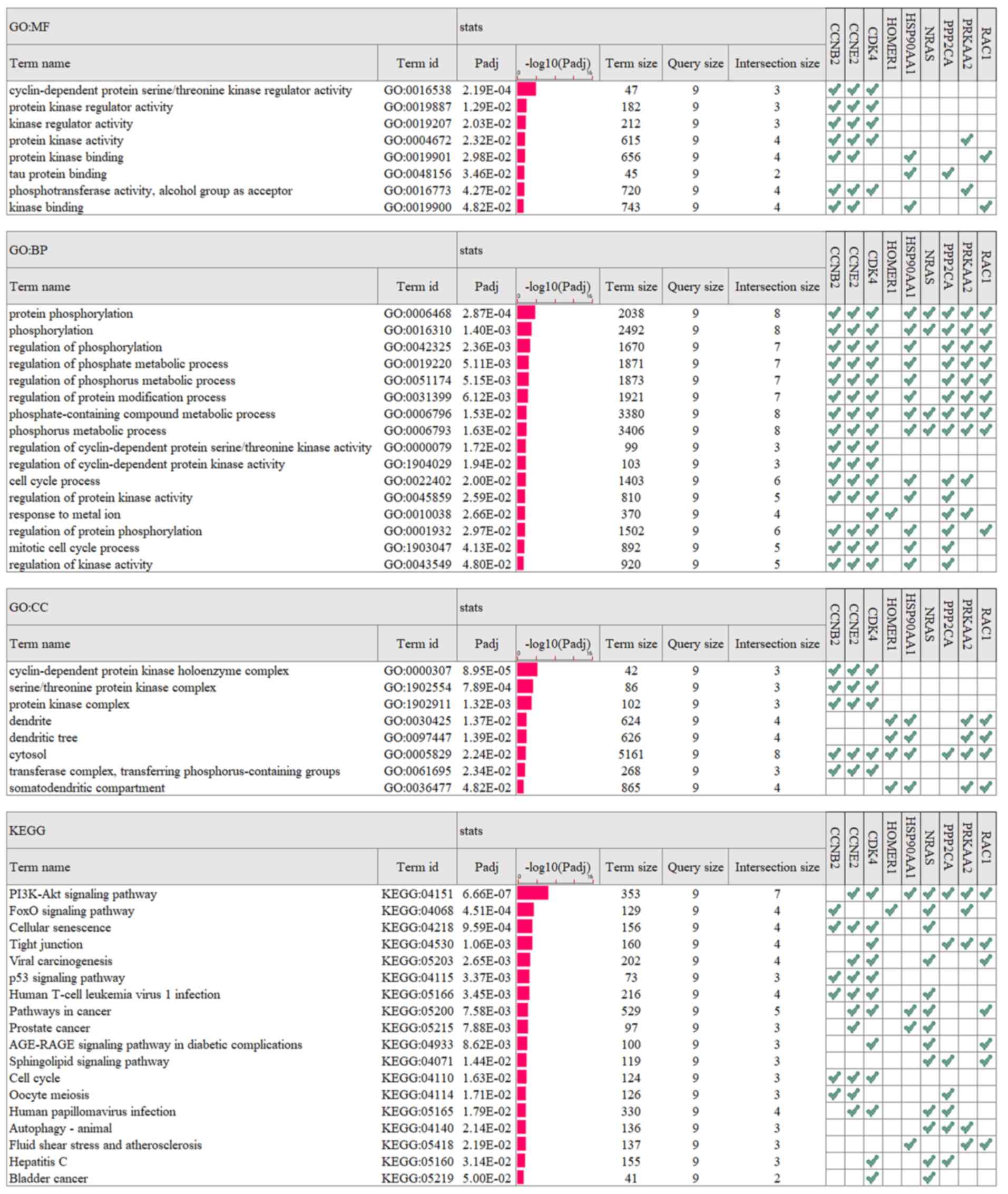
Task: Click HOMER1 checkmark in FoxO signaling pathway row
Action: [892, 911]
